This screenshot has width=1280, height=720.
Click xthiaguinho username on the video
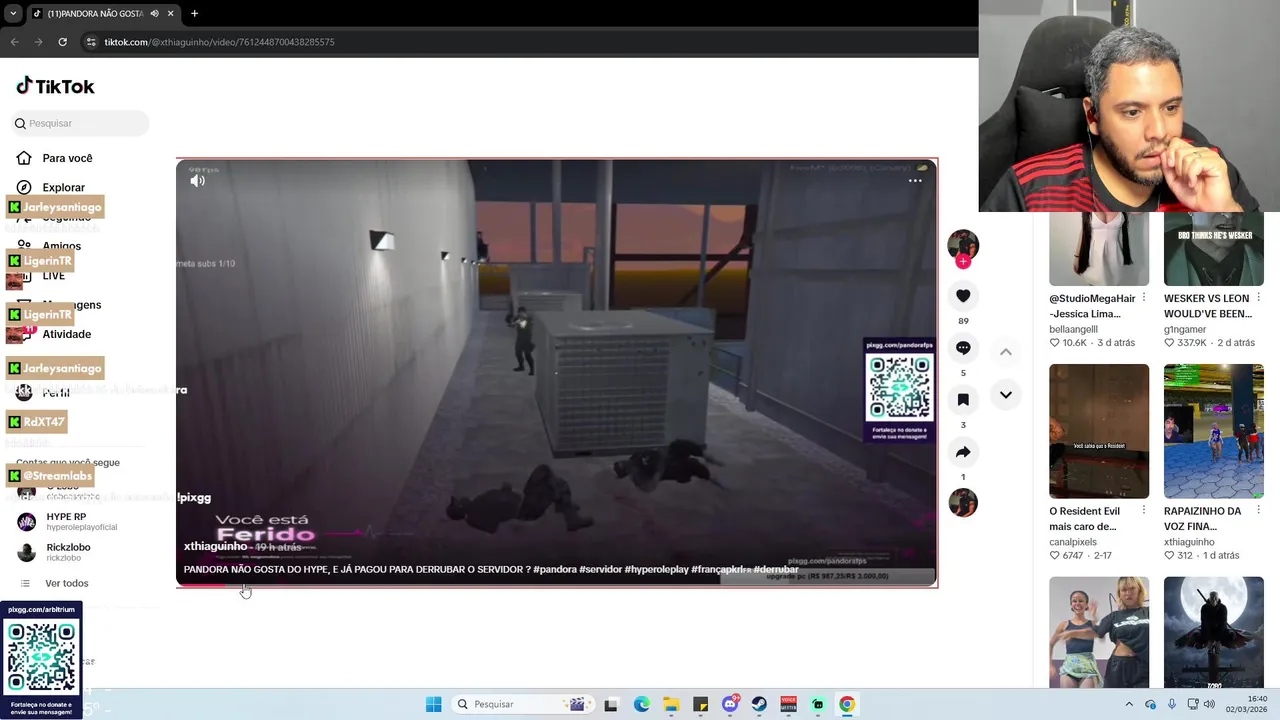(x=215, y=547)
